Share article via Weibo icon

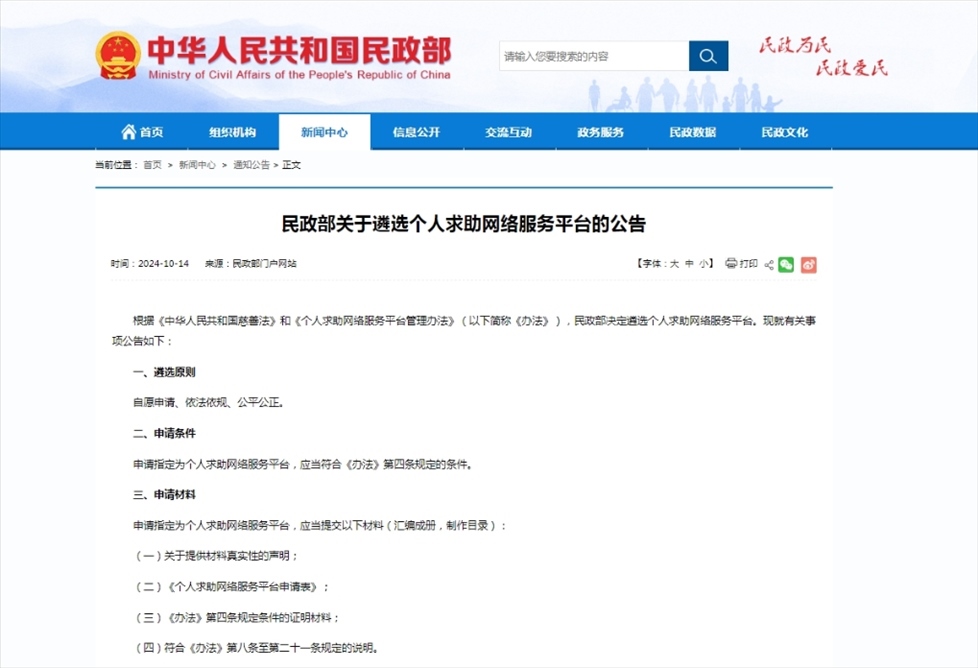pos(808,264)
